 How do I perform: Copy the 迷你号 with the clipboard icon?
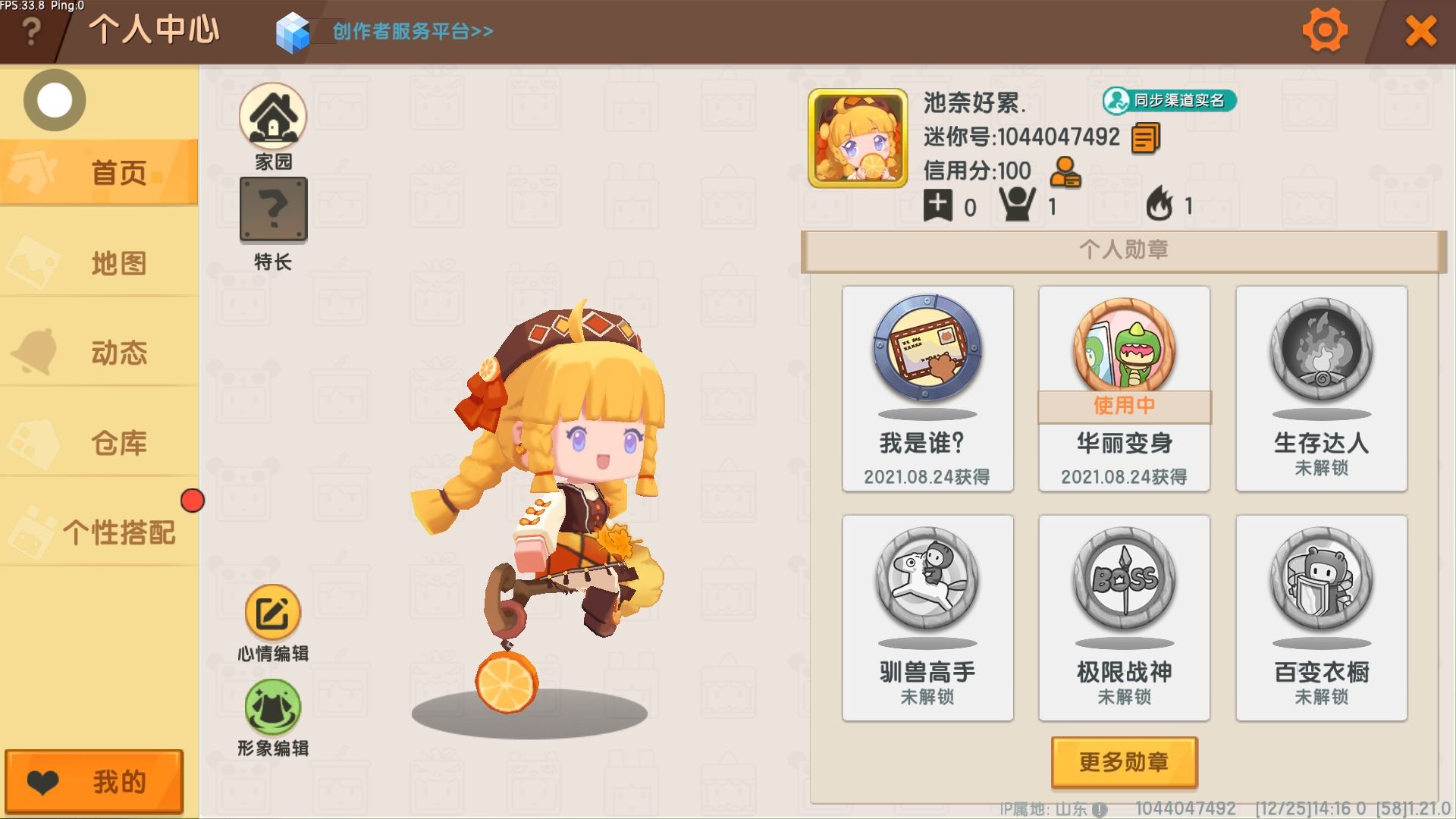point(1146,139)
